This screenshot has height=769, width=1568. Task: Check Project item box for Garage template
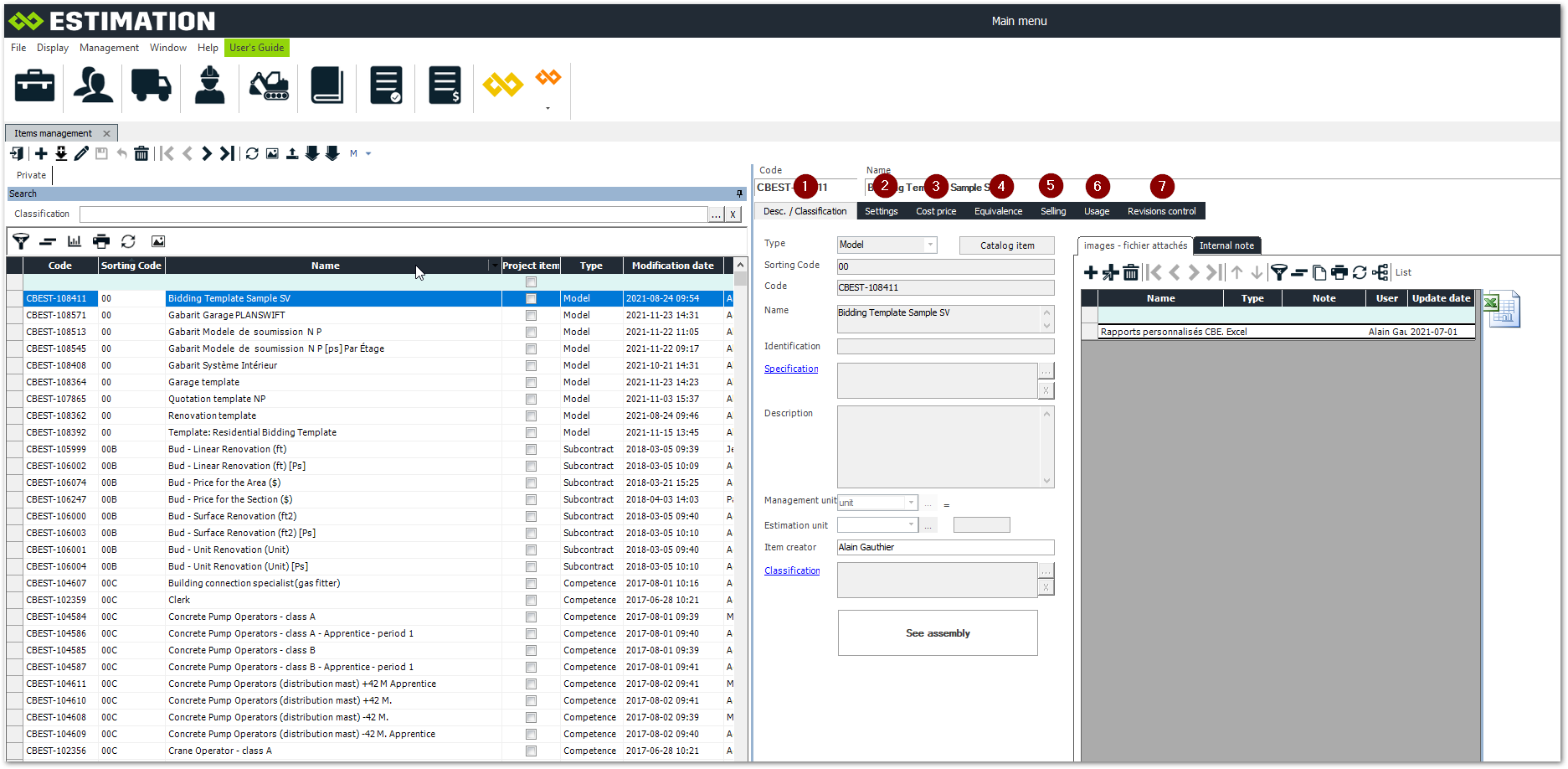tap(531, 382)
